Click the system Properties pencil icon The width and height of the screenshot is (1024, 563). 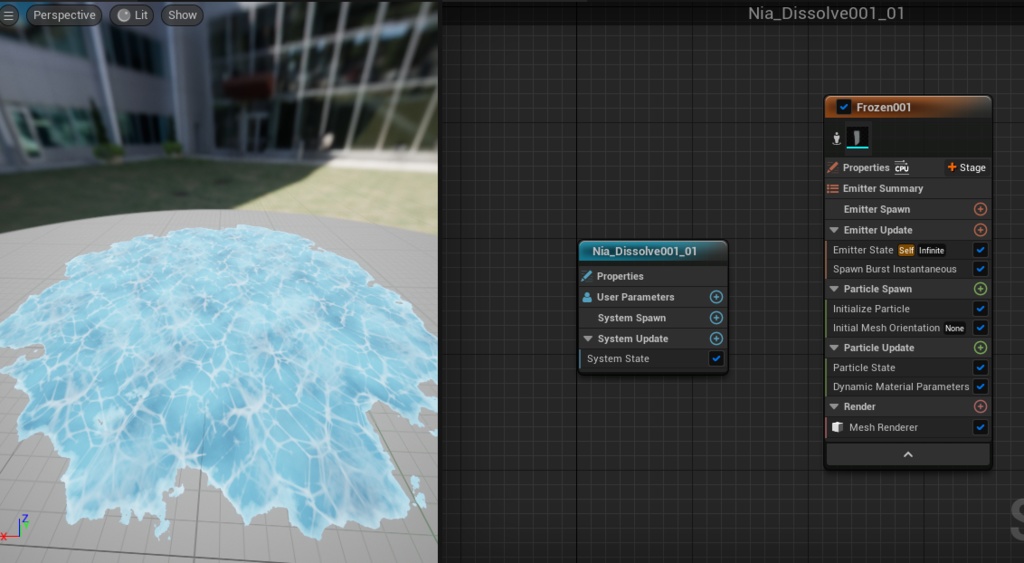point(586,276)
